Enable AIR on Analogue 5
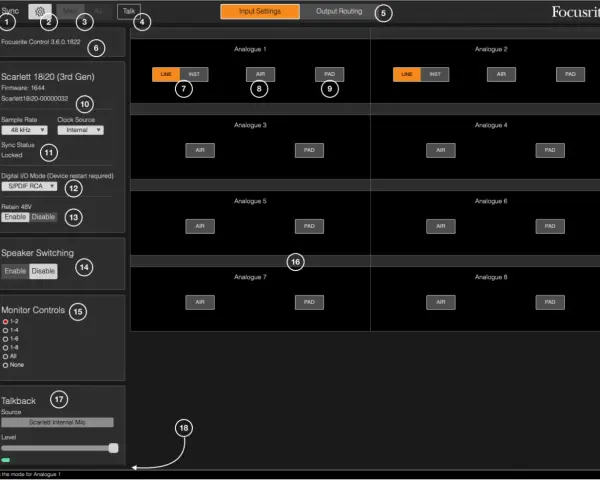 (200, 226)
